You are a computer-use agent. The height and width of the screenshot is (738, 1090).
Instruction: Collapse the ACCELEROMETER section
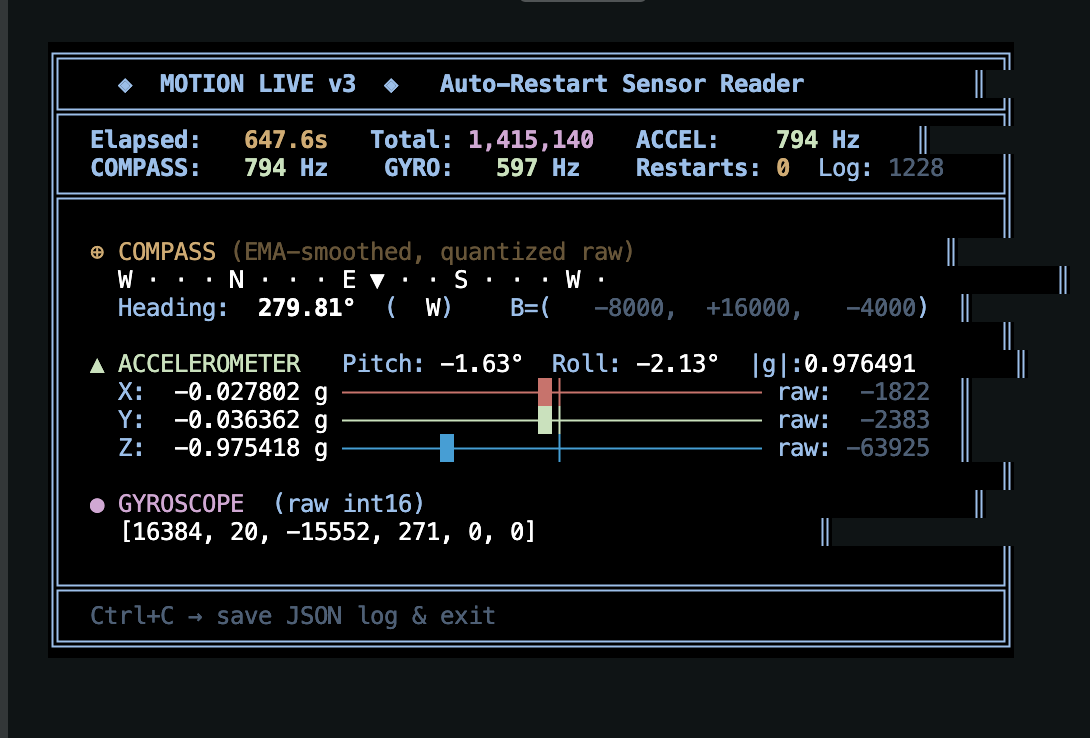point(210,364)
